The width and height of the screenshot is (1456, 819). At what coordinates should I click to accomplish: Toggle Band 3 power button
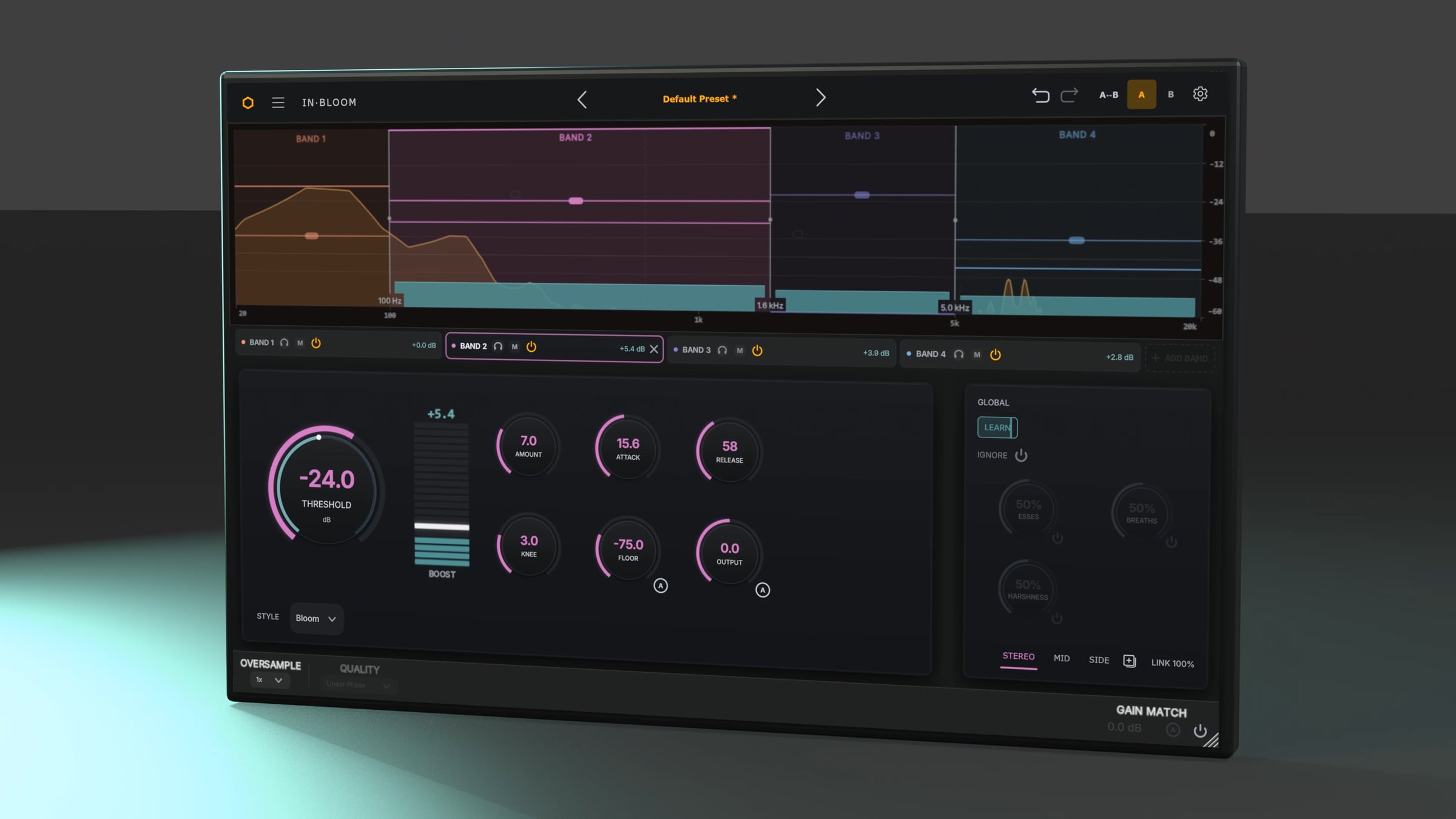[757, 350]
